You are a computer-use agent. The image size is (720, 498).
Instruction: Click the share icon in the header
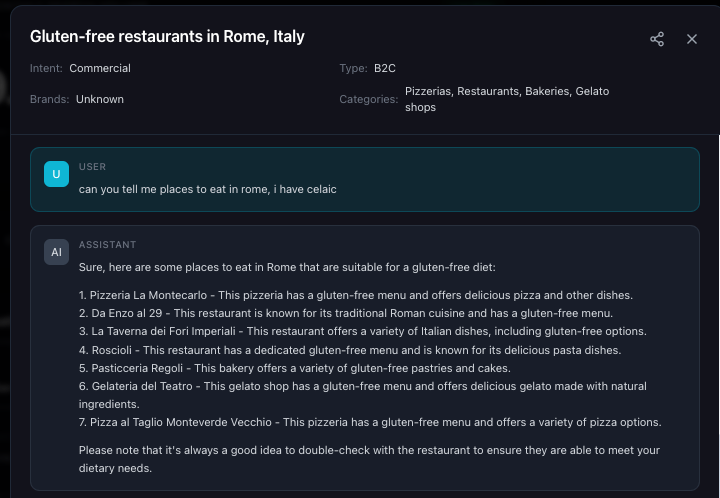tap(657, 39)
